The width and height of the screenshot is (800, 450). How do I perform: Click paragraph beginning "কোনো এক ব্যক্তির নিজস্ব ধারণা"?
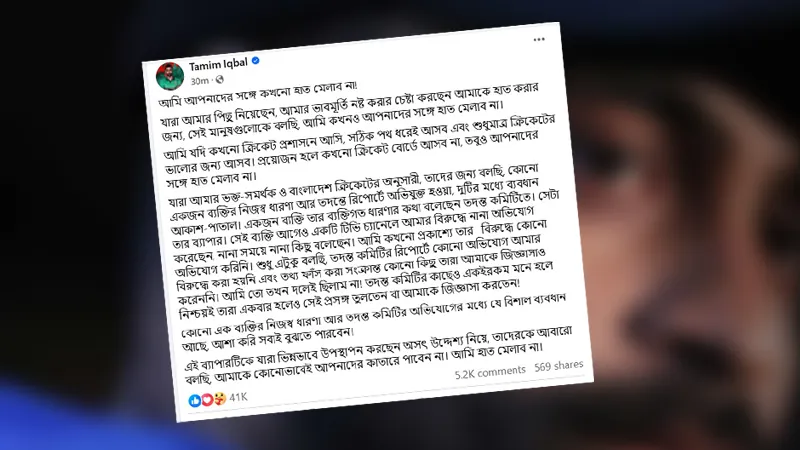[x=374, y=321]
